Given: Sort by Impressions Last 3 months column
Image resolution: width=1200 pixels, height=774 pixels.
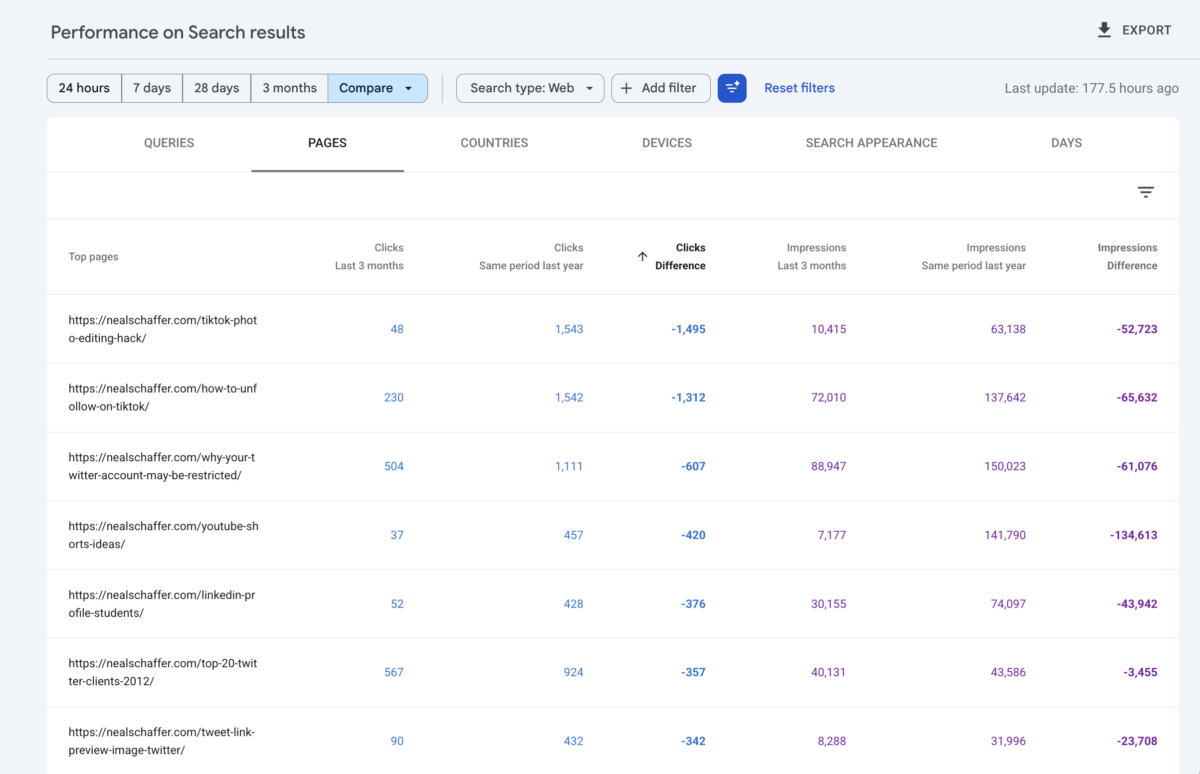Looking at the screenshot, I should 812,257.
